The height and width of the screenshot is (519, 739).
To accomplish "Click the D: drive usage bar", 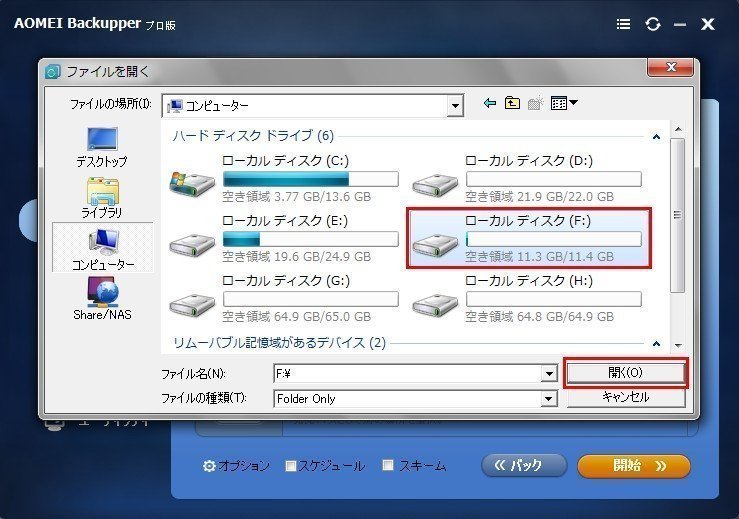I will point(554,179).
